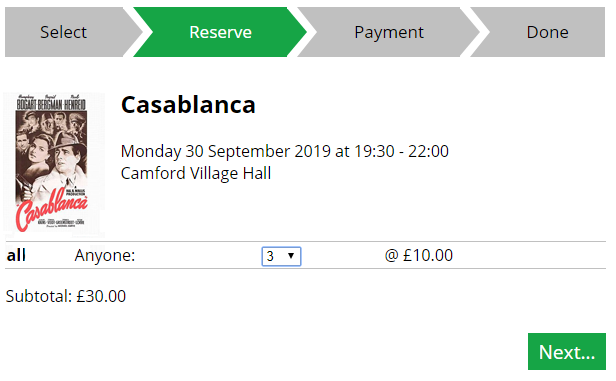Click the bold 'all' ticket label

[16, 255]
